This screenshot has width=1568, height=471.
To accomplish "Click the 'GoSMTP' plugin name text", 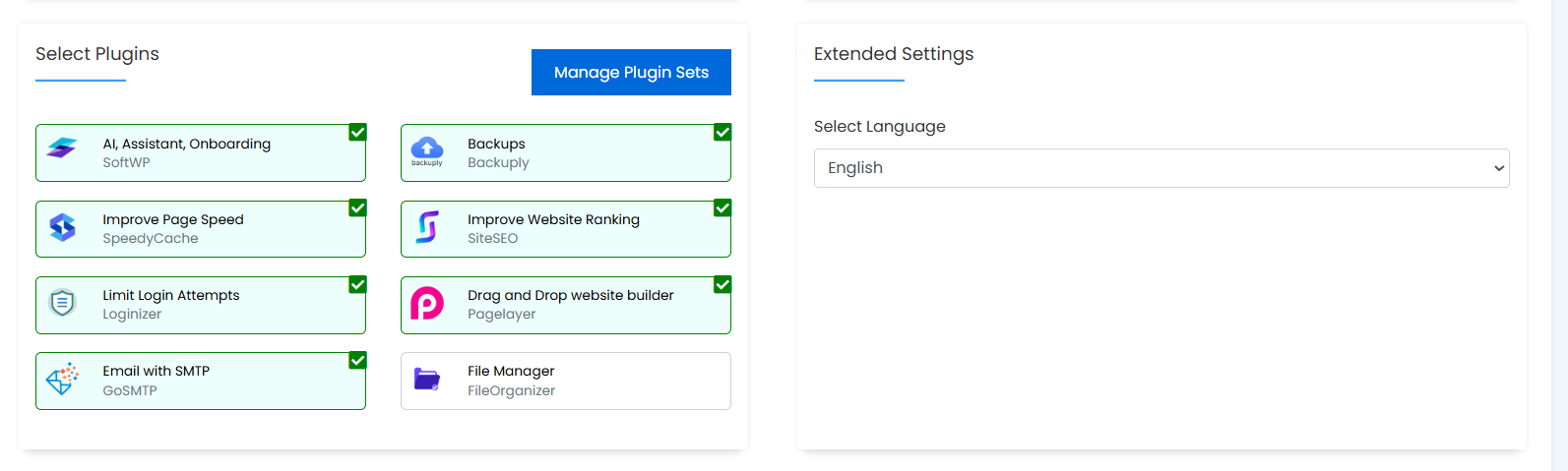I will click(130, 390).
